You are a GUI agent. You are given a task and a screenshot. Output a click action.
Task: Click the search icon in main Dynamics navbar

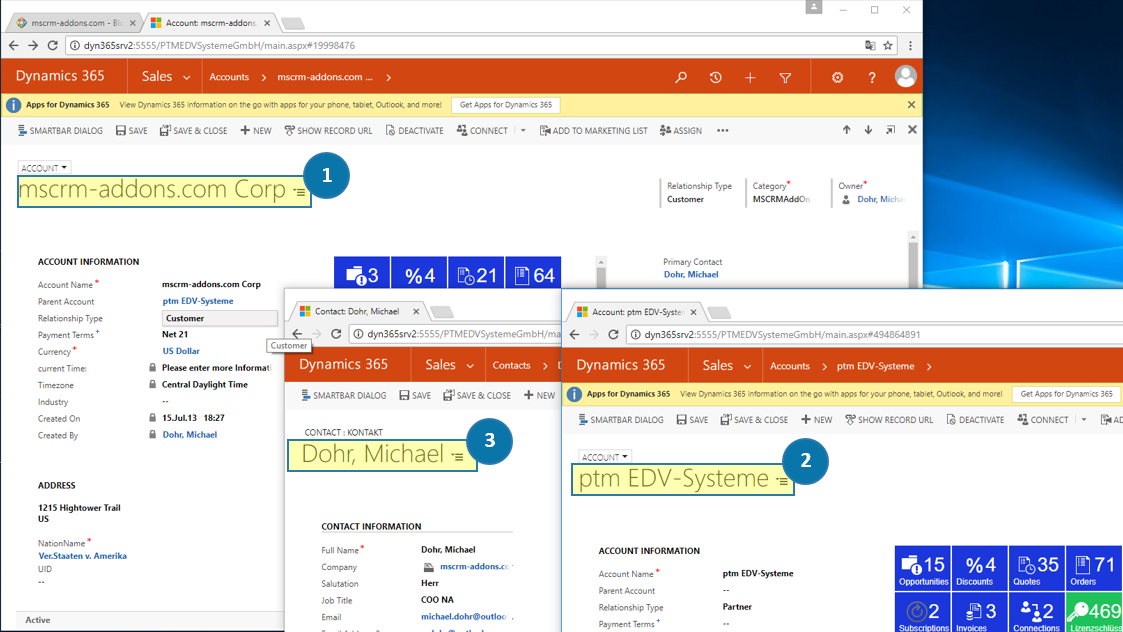pos(680,77)
